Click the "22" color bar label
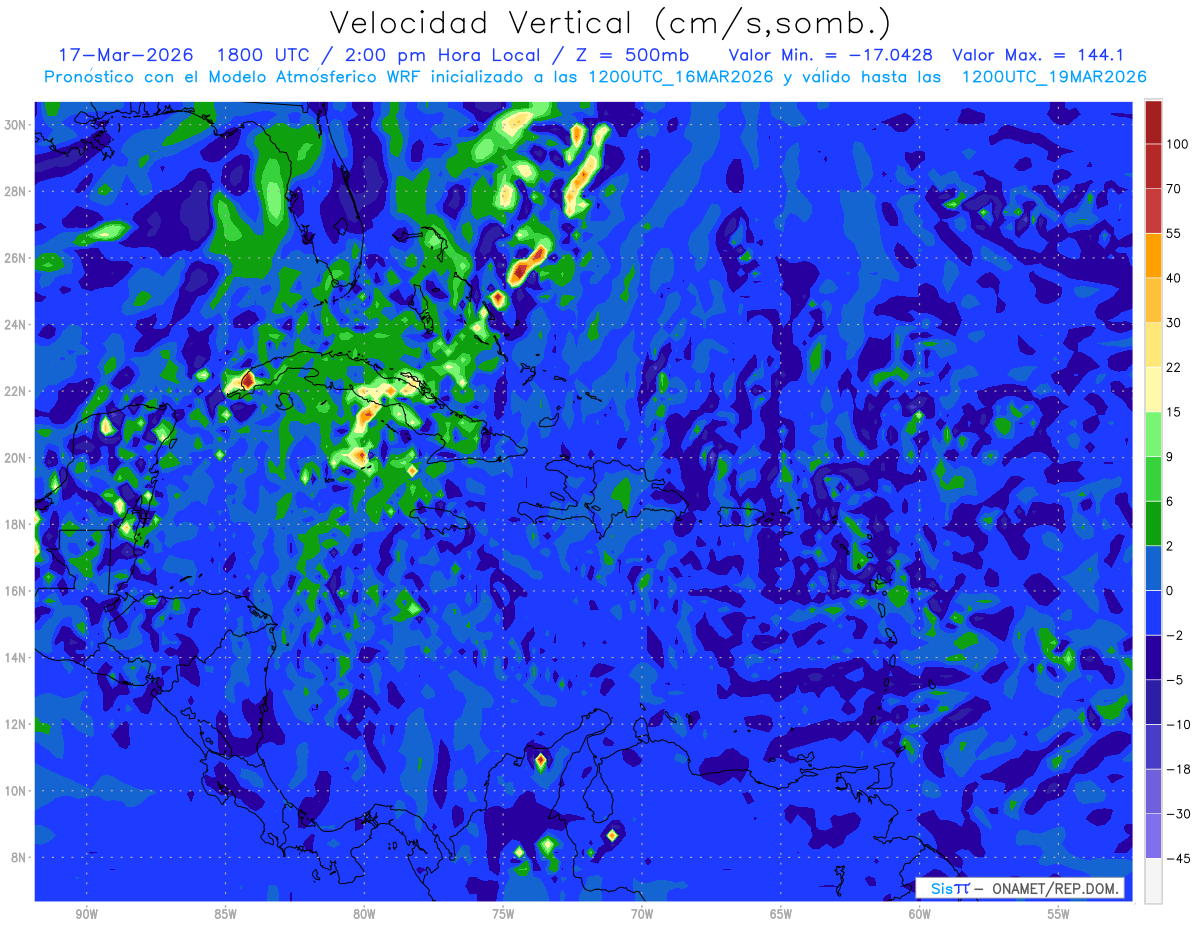Viewport: 1200px width, 927px height. click(x=1173, y=367)
